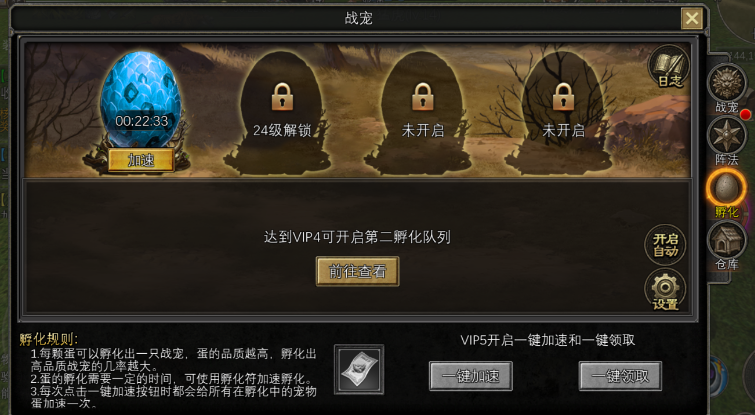755x415 pixels.
Task: Close the 战宠 window
Action: (692, 19)
